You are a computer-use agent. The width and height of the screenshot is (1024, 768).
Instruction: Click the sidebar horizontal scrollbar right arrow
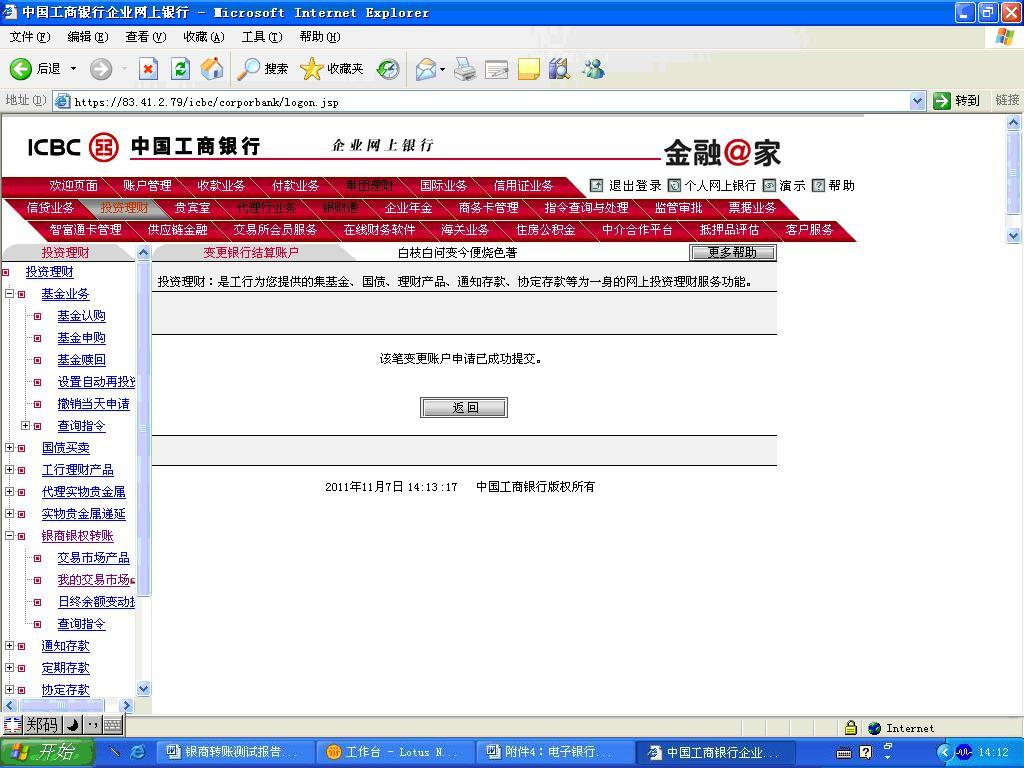(x=127, y=705)
